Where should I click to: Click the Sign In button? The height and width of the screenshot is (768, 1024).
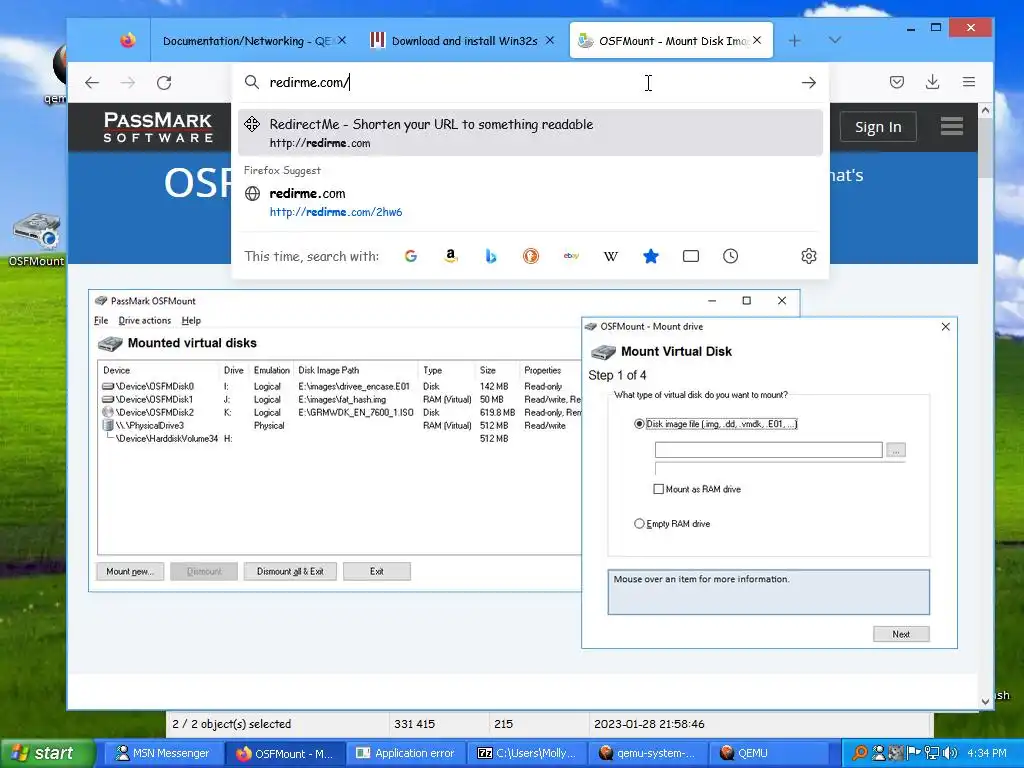click(x=878, y=127)
